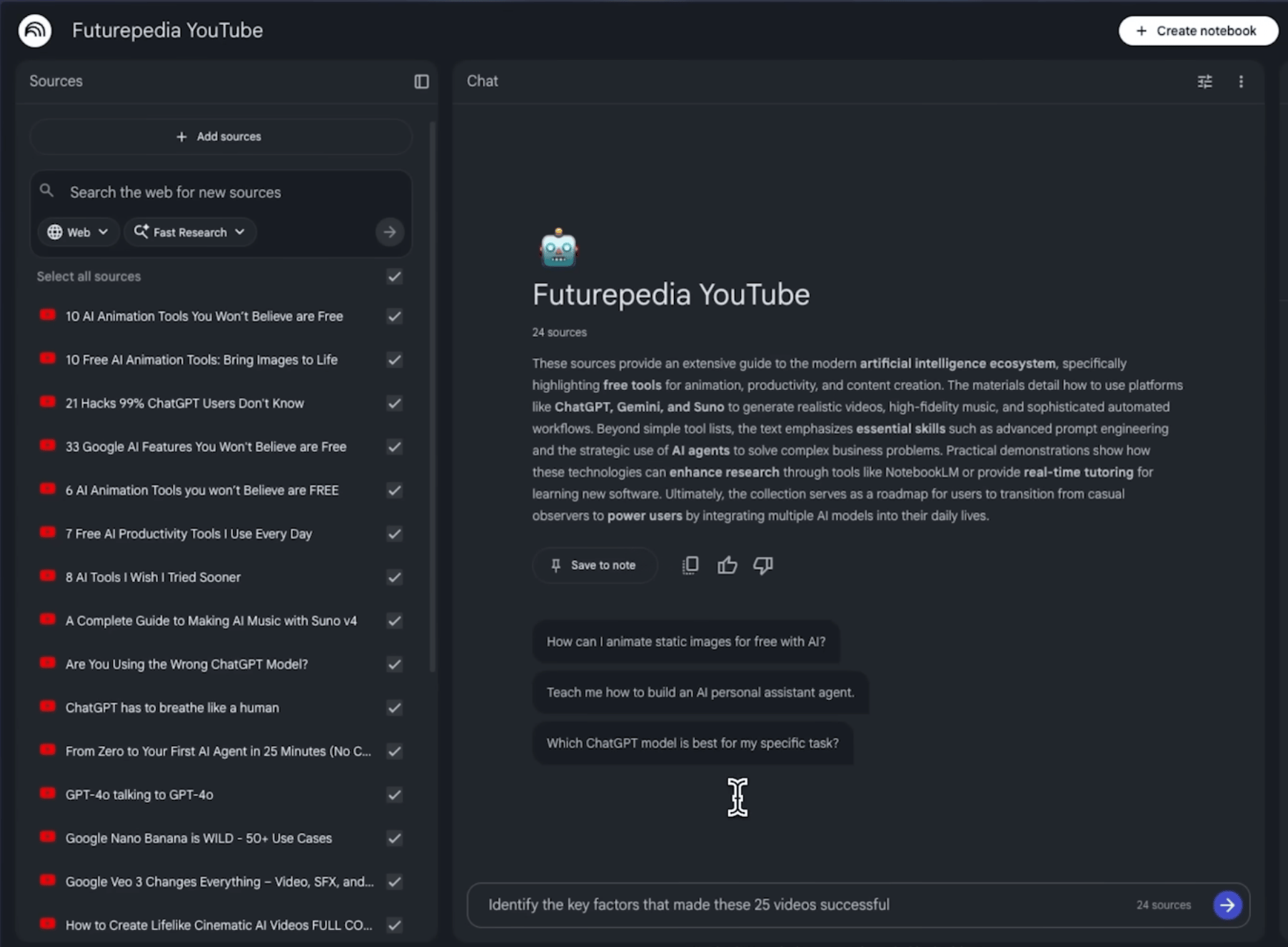Image resolution: width=1288 pixels, height=947 pixels.
Task: Ask 'Teach me how to build an AI' suggestion
Action: (700, 692)
